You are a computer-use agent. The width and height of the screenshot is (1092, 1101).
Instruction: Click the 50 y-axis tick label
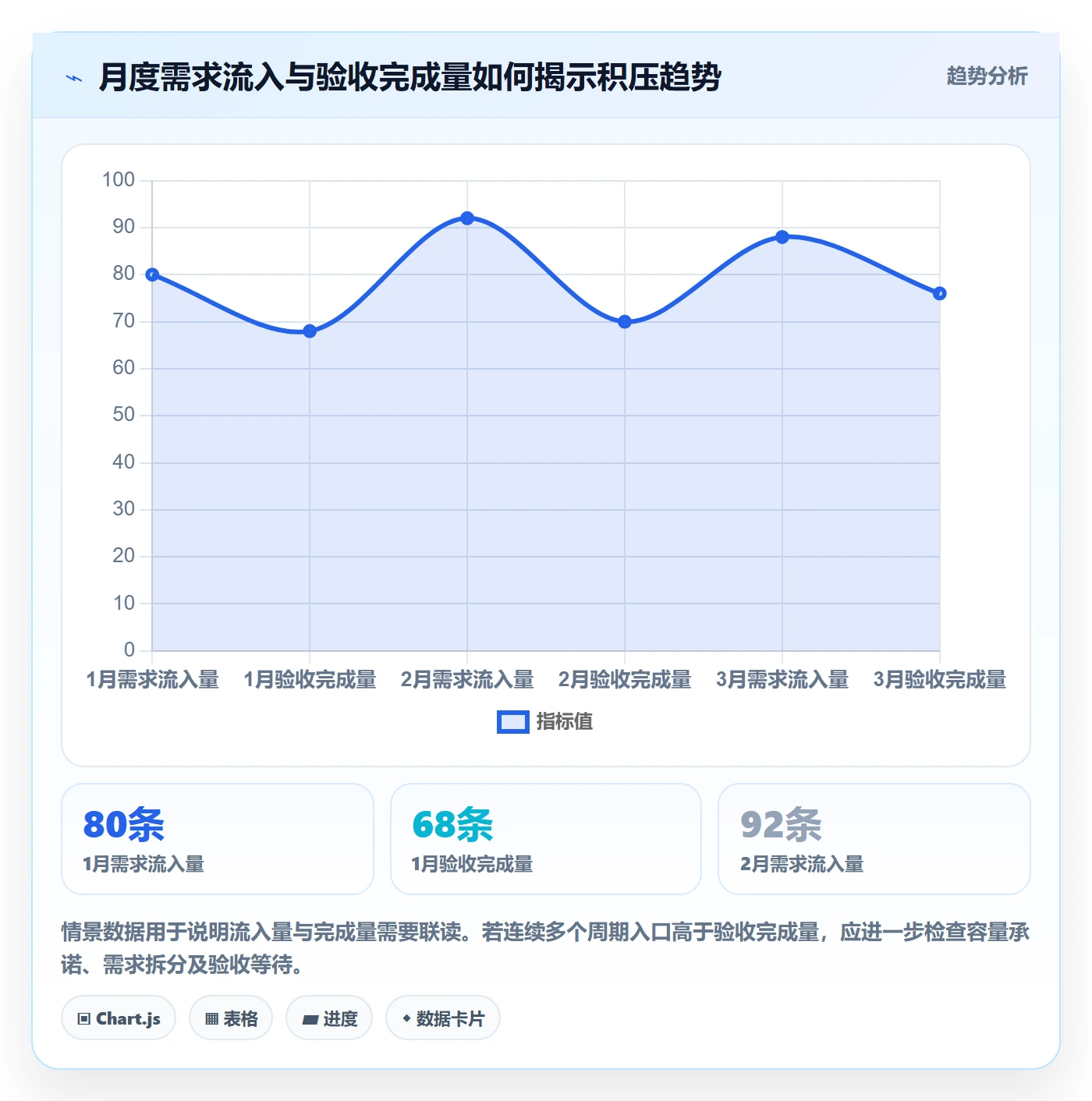tap(124, 415)
